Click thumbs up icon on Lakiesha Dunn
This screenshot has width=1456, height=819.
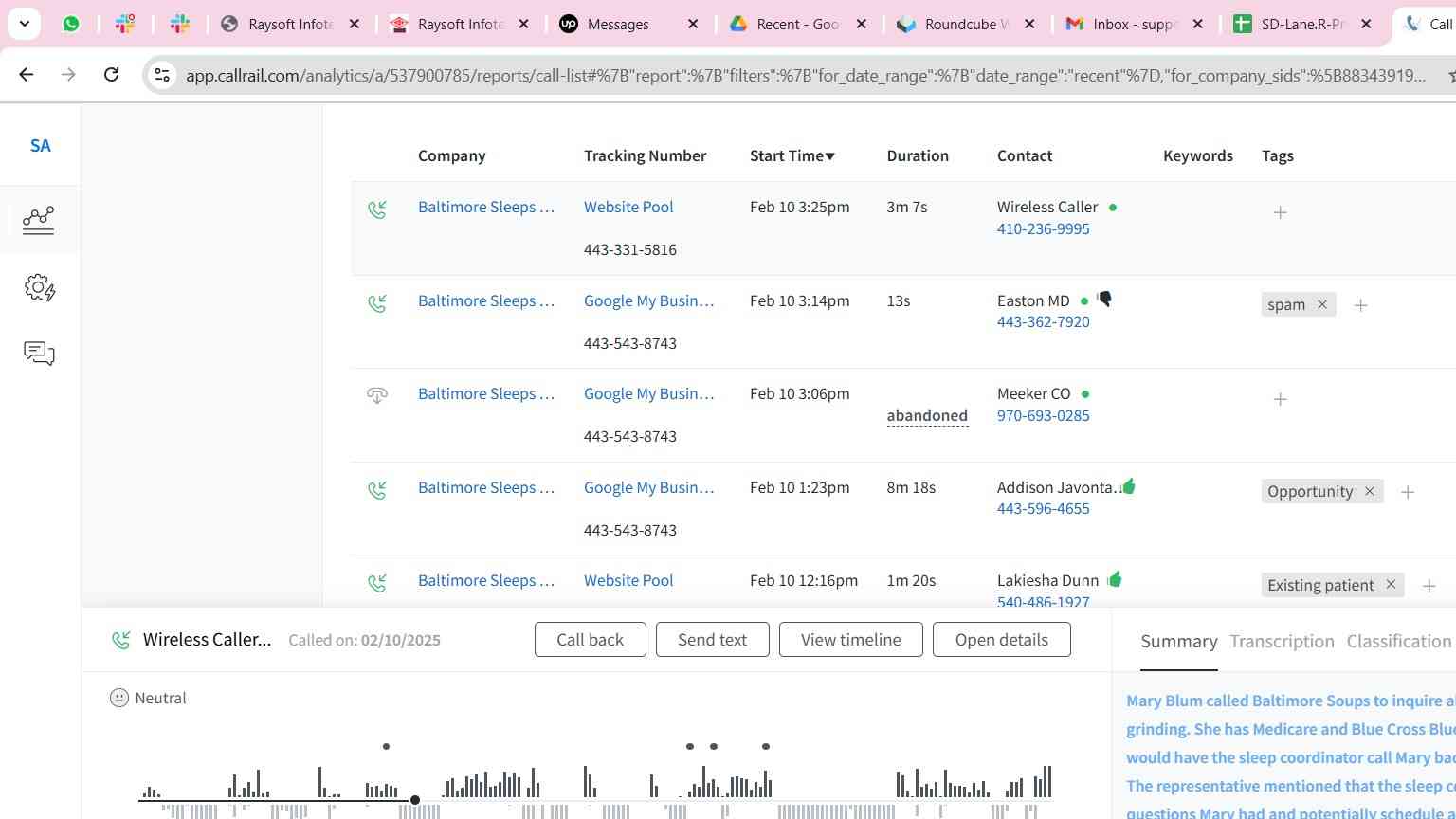coord(1115,579)
